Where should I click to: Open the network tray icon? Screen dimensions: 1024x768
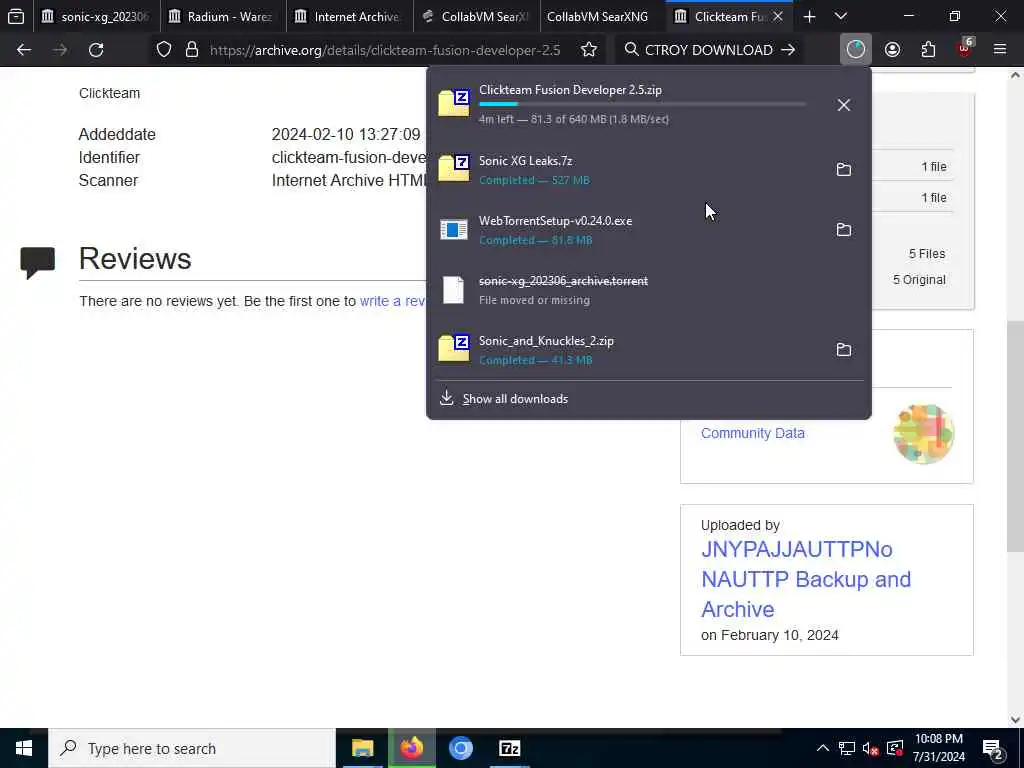point(847,748)
